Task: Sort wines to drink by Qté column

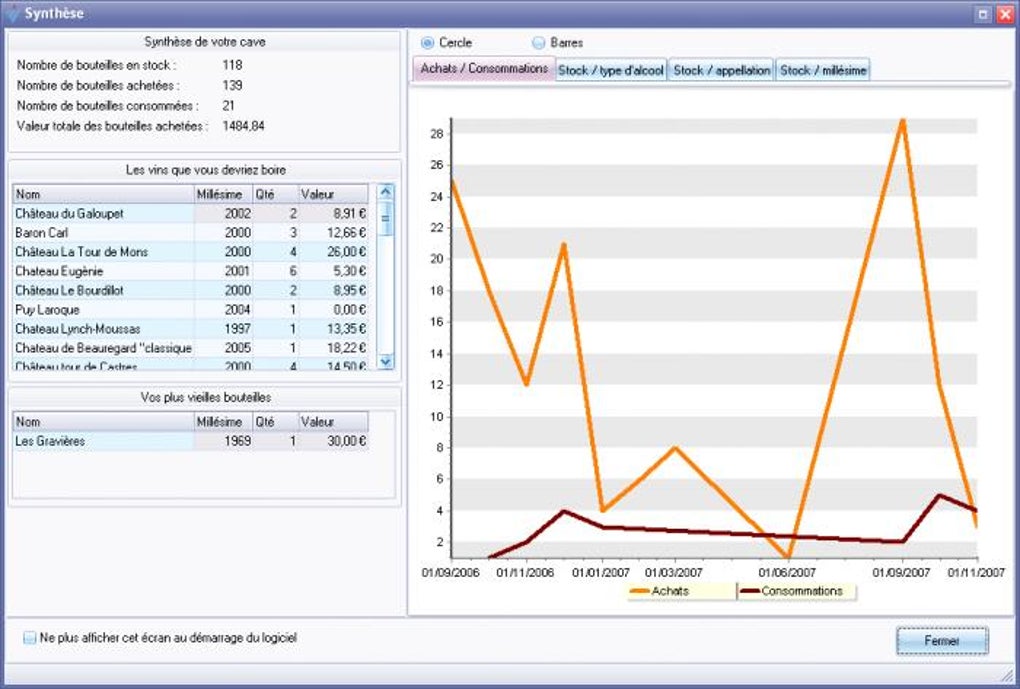Action: click(275, 194)
